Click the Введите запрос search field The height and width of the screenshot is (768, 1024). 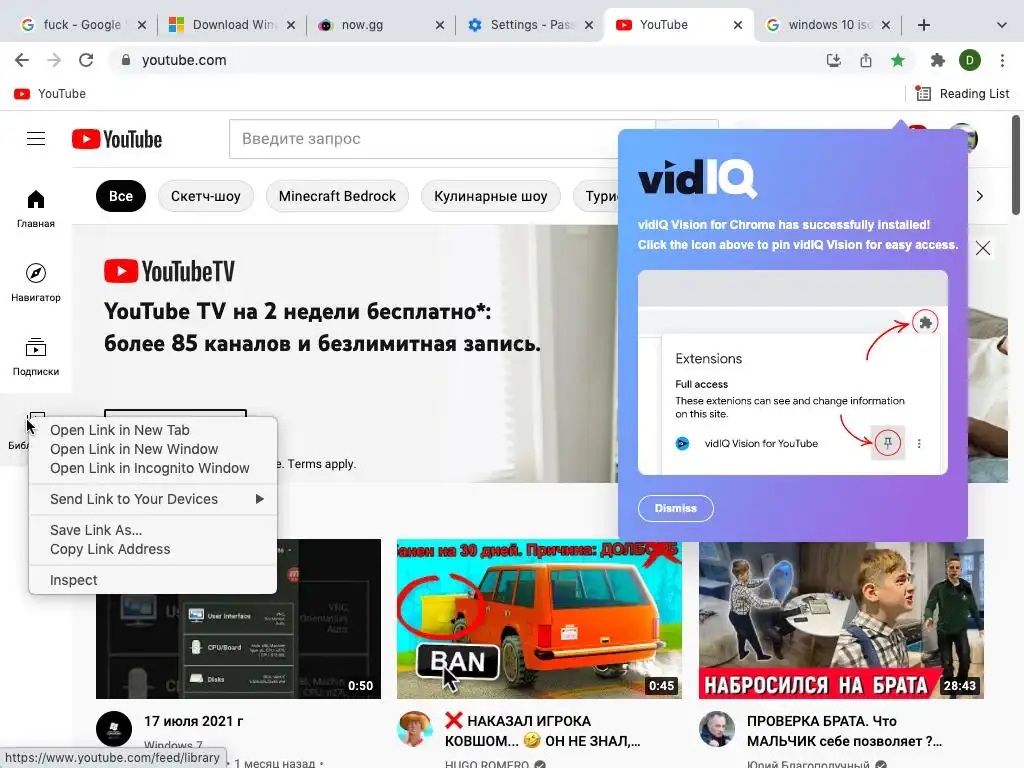(424, 139)
